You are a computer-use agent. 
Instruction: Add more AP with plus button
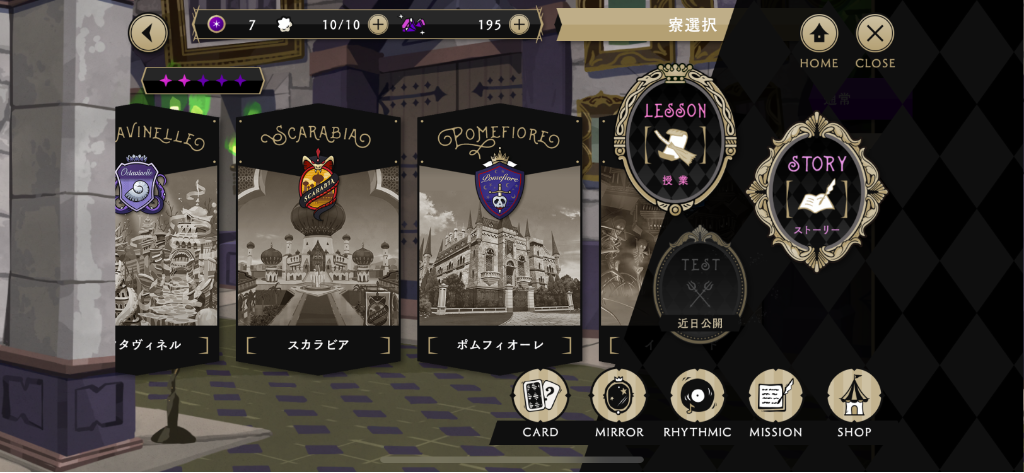pos(377,25)
